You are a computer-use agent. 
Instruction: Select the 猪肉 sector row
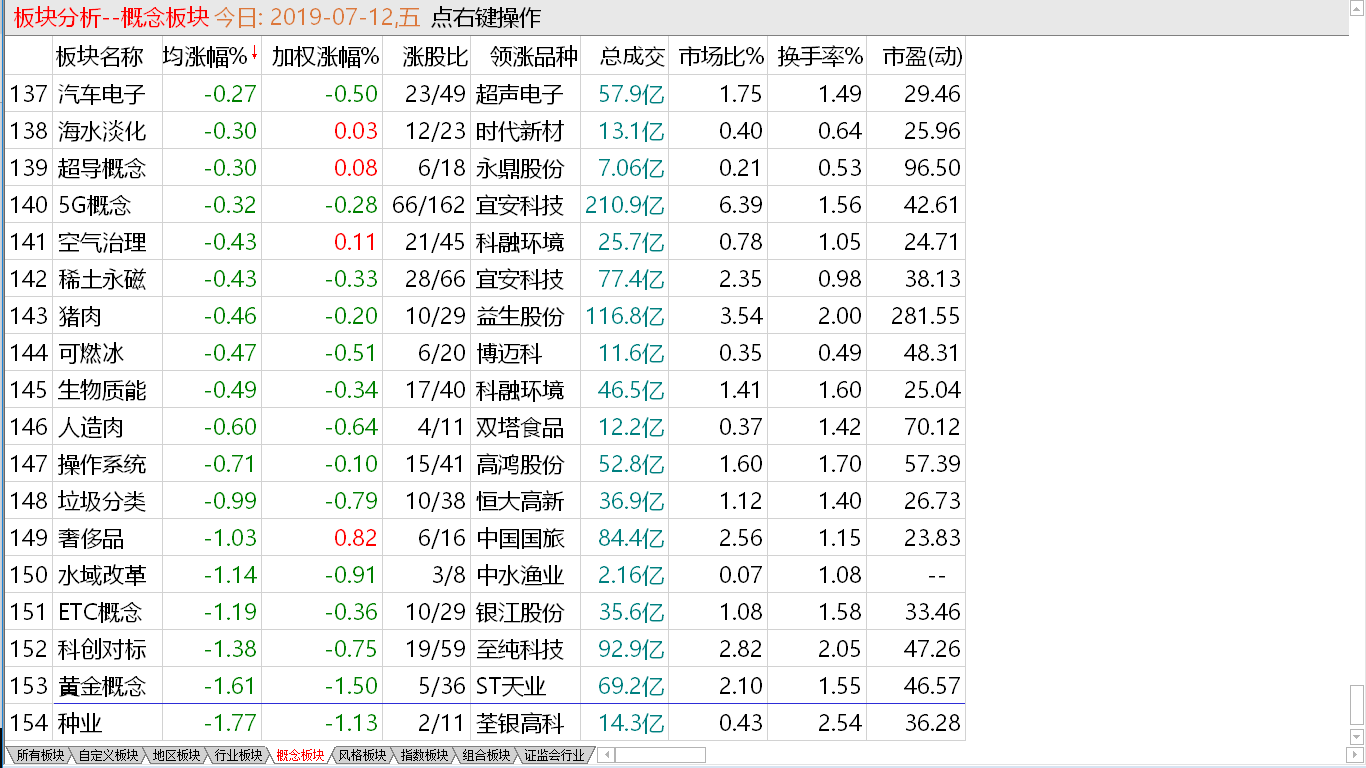pyautogui.click(x=486, y=316)
